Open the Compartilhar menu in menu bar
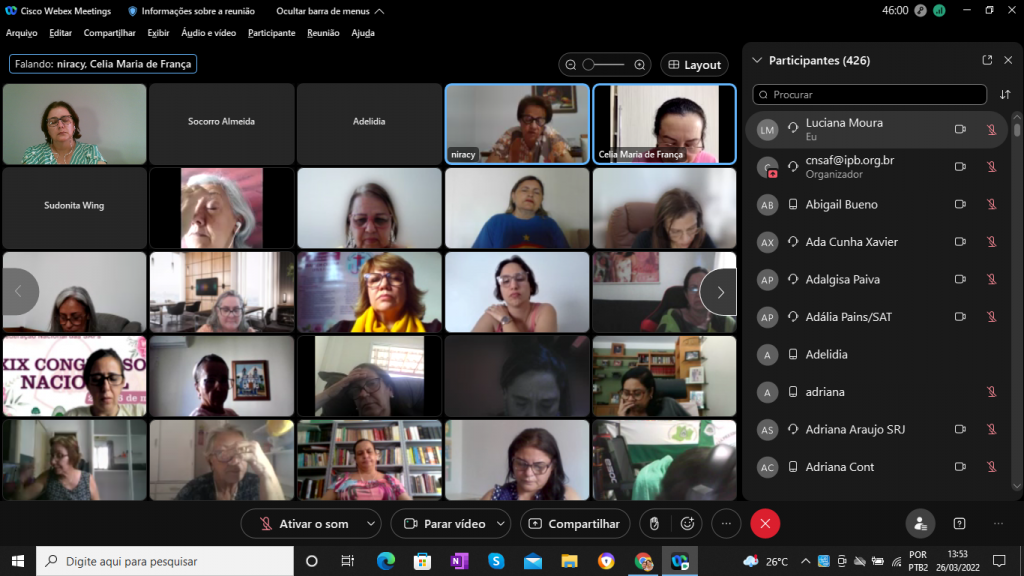 click(109, 33)
